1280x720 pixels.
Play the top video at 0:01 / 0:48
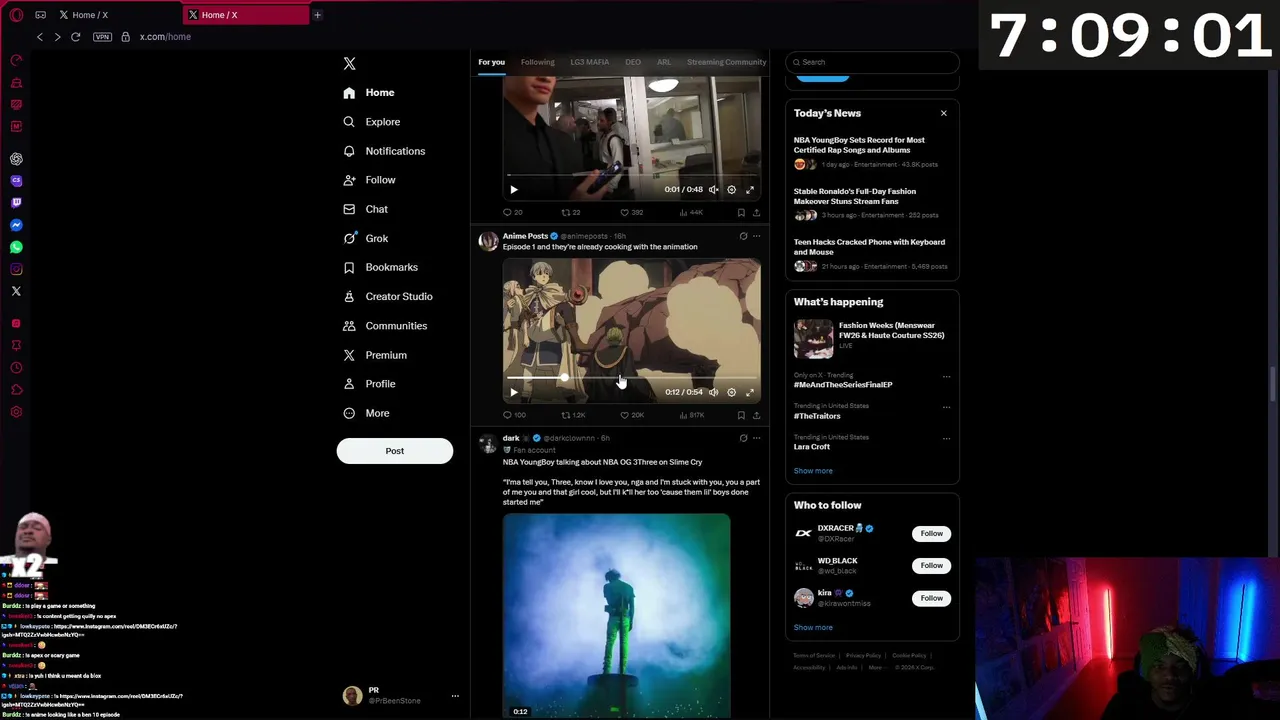(x=514, y=189)
